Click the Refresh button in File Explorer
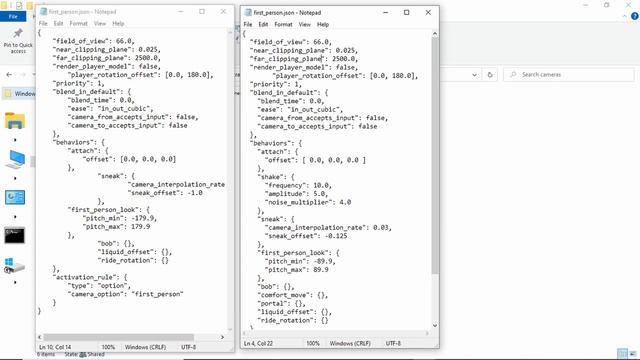This screenshot has width=640, height=360. (x=490, y=75)
